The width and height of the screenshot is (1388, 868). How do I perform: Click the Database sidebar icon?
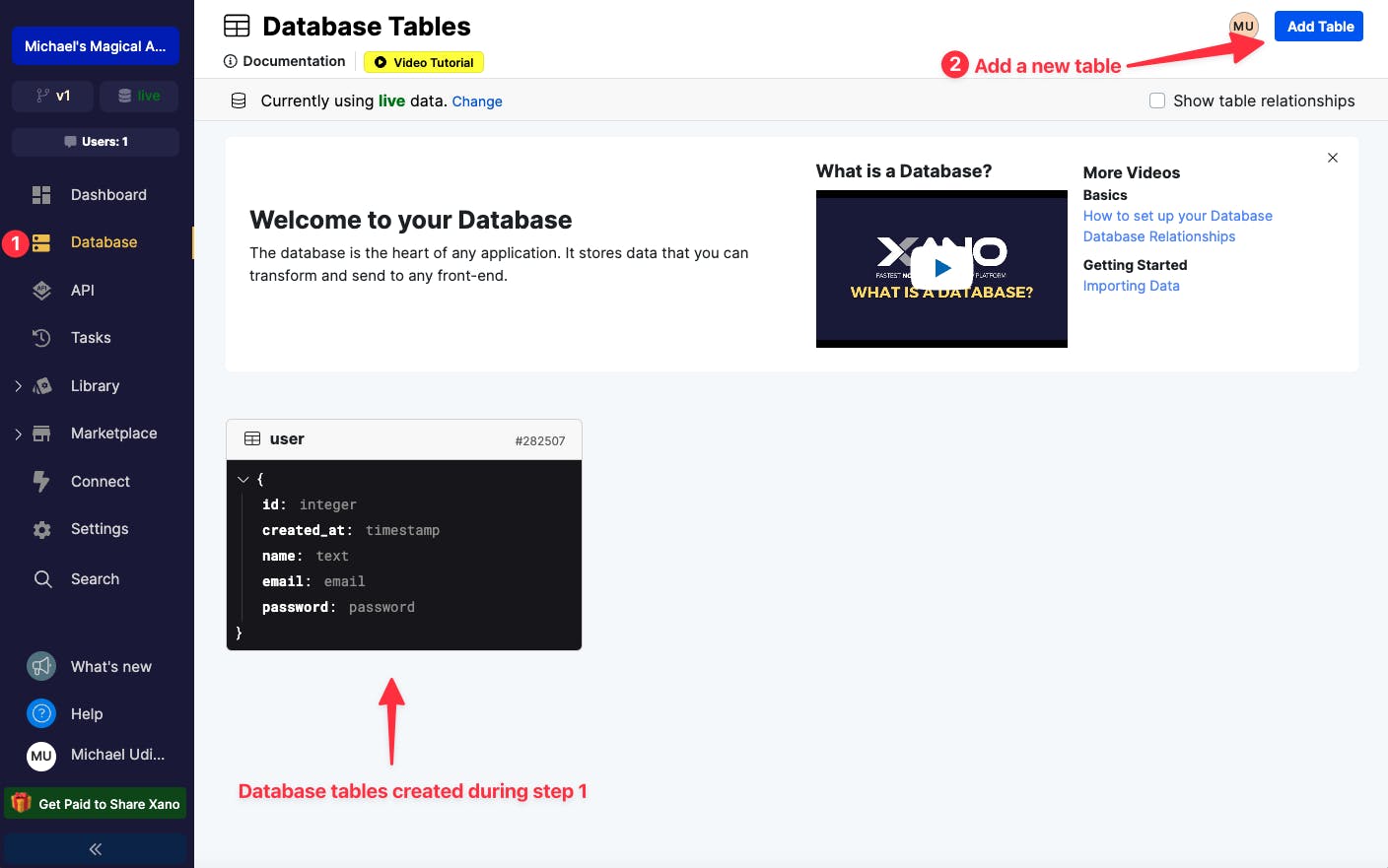41,242
